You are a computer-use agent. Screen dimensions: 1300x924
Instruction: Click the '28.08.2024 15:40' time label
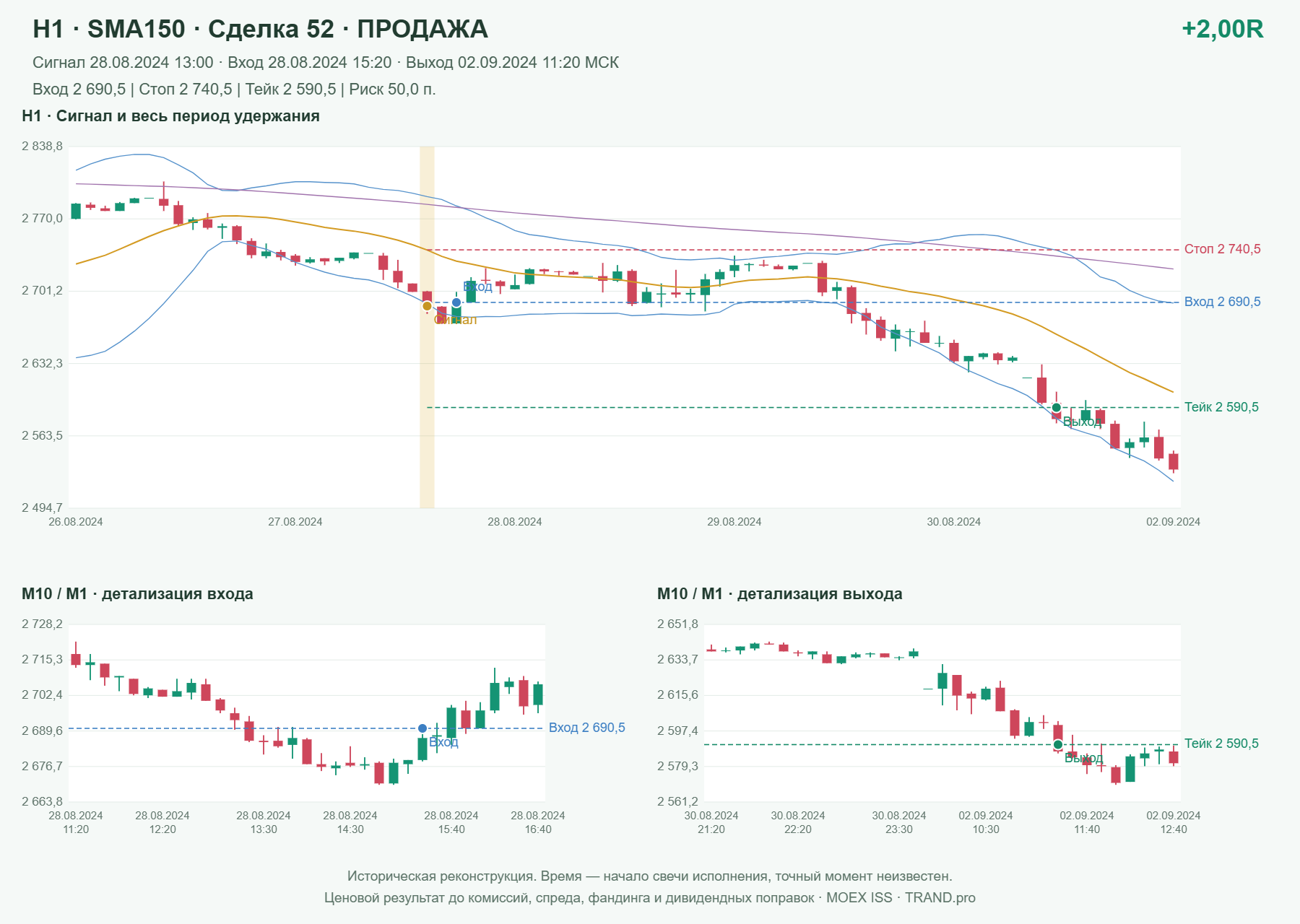(x=451, y=822)
